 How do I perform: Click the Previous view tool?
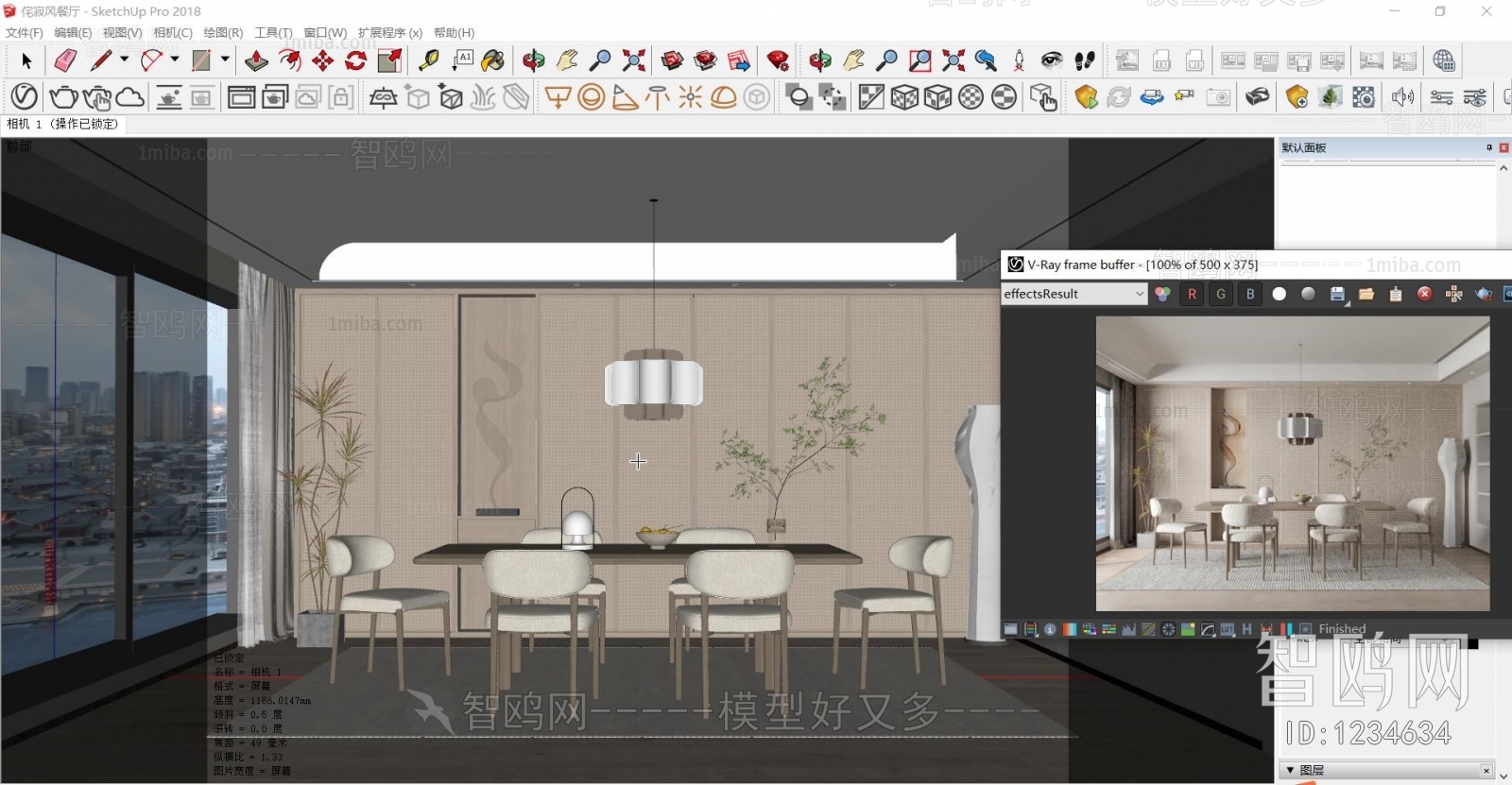[x=986, y=61]
